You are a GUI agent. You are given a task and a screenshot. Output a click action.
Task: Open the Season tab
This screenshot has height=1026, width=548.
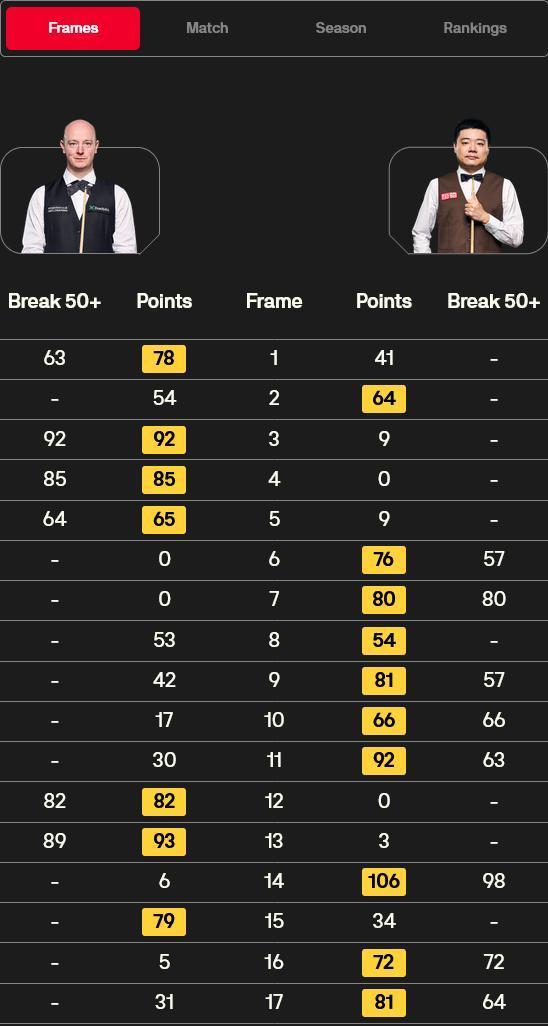340,28
